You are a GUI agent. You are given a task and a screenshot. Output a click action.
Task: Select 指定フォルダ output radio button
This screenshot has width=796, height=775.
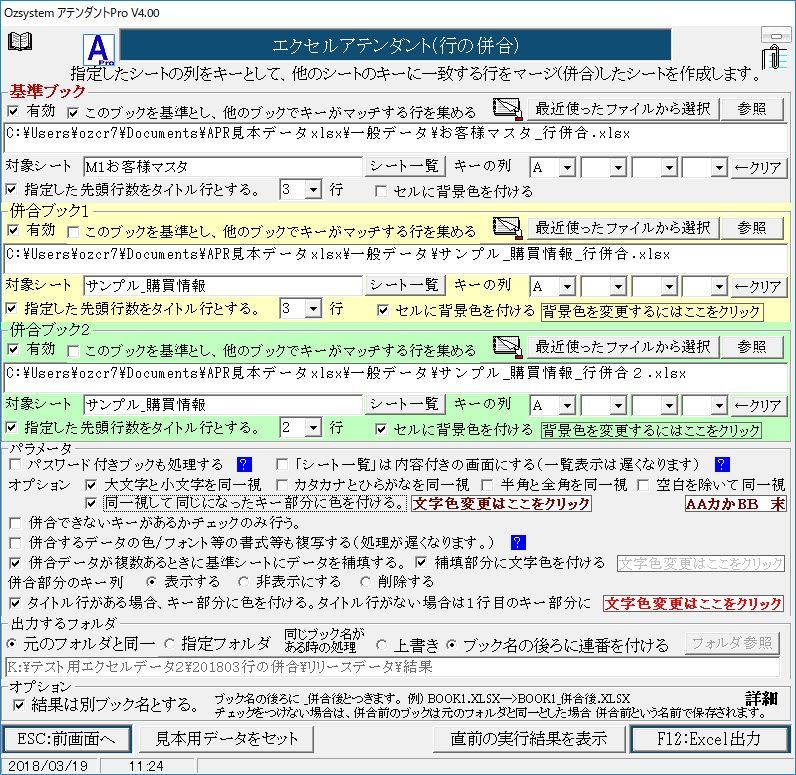tap(170, 645)
